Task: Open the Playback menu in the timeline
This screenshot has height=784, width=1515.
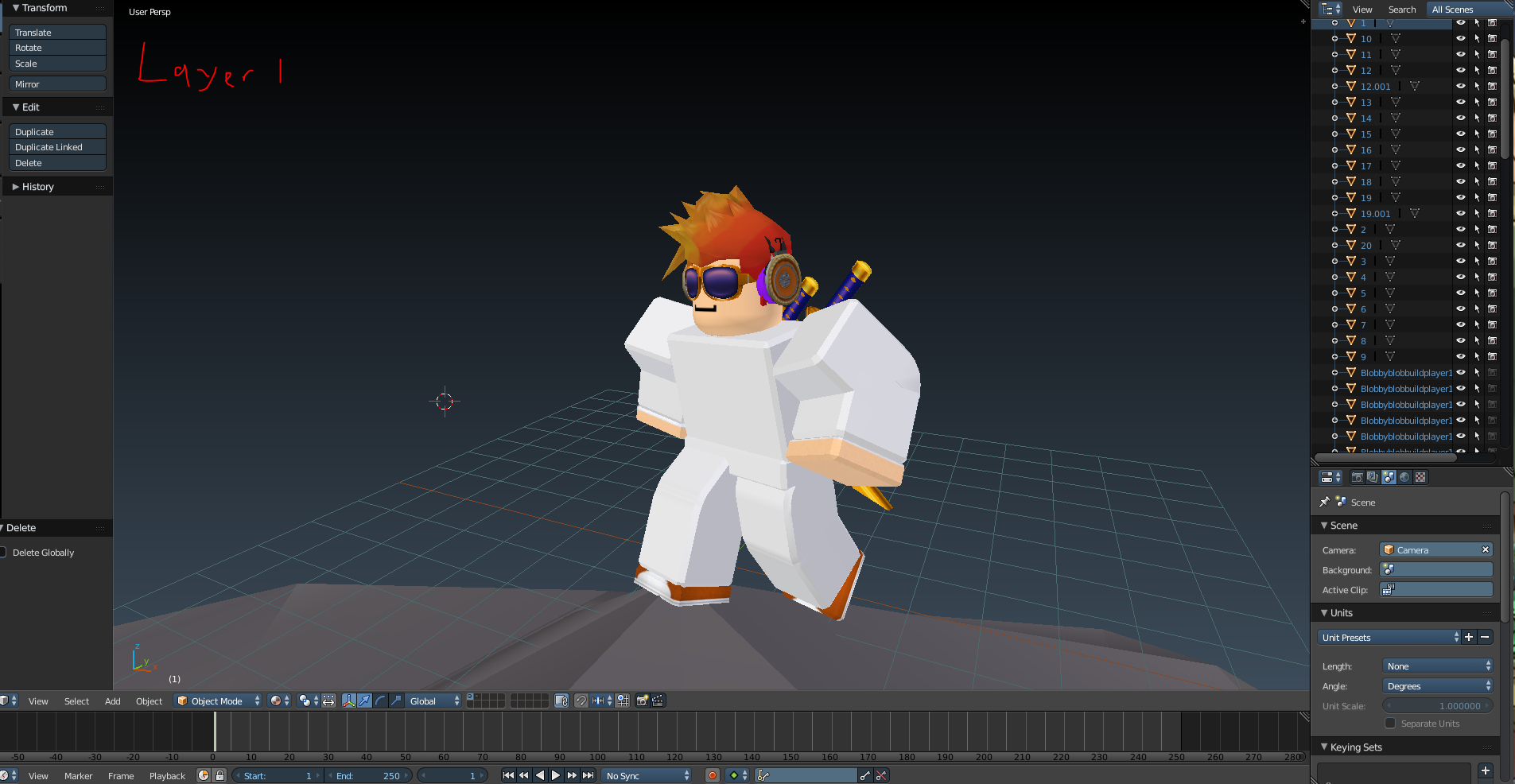Action: pos(167,775)
